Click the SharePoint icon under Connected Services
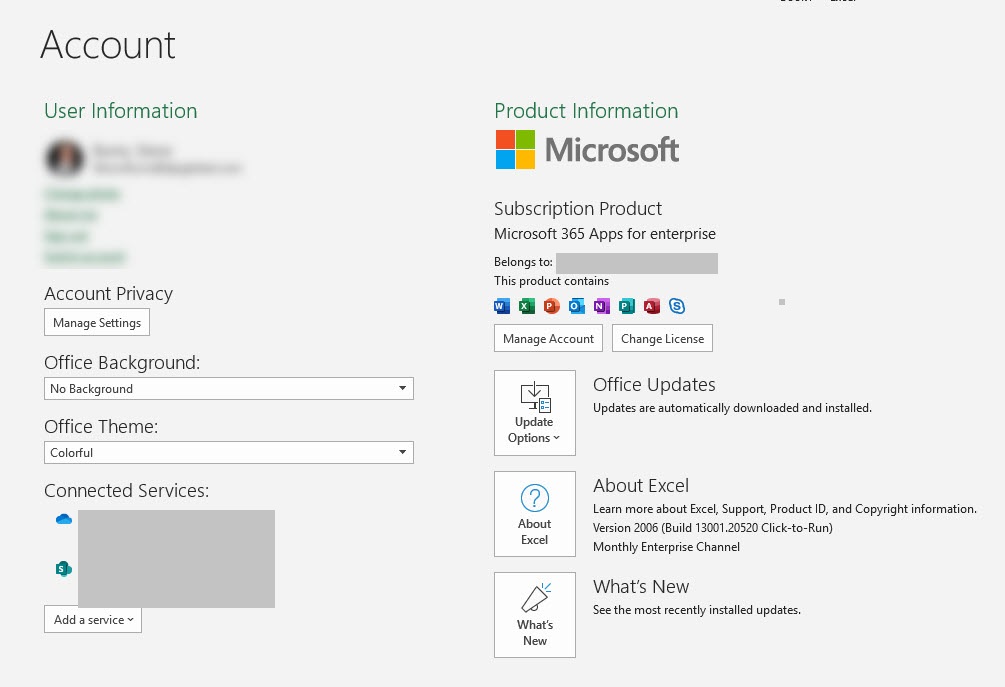 tap(63, 568)
